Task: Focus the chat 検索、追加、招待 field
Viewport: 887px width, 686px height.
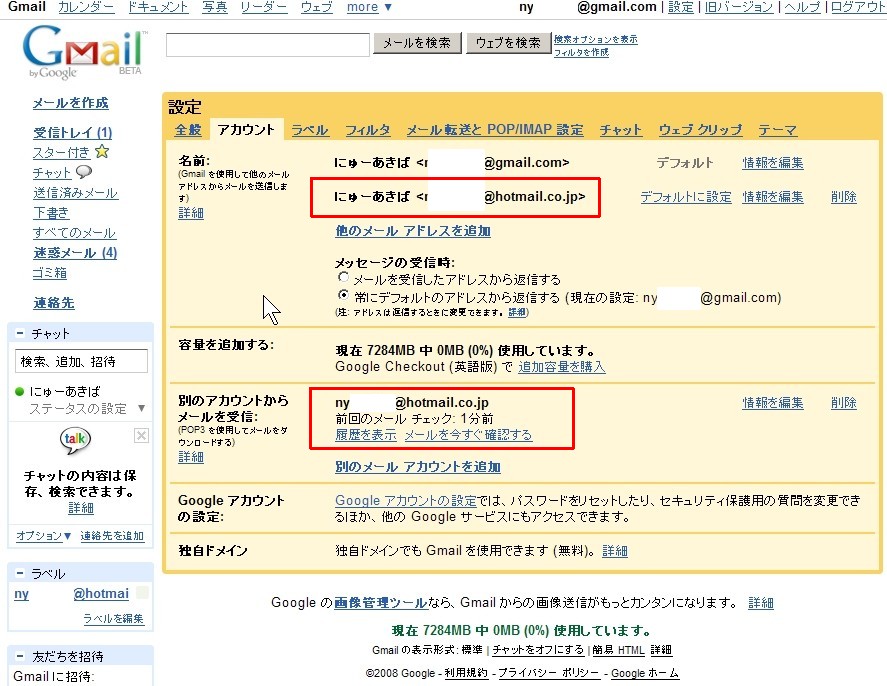Action: pyautogui.click(x=81, y=361)
